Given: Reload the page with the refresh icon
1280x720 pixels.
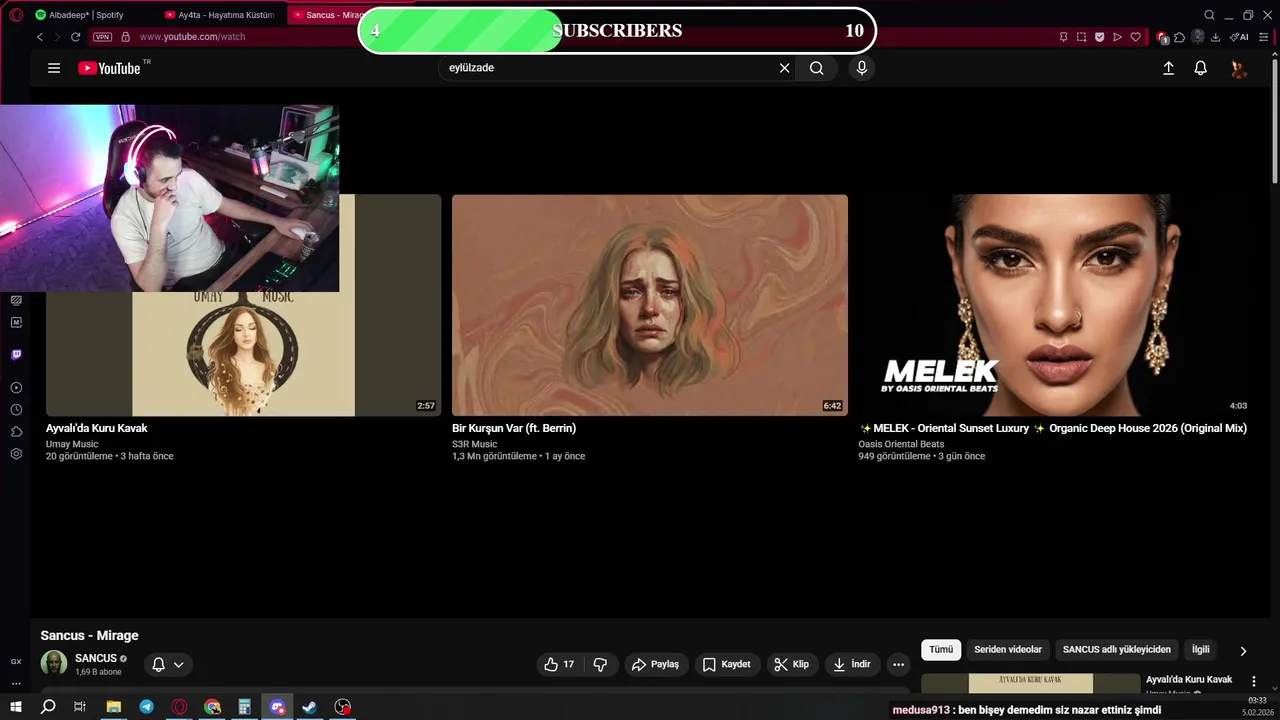Looking at the screenshot, I should coord(75,37).
